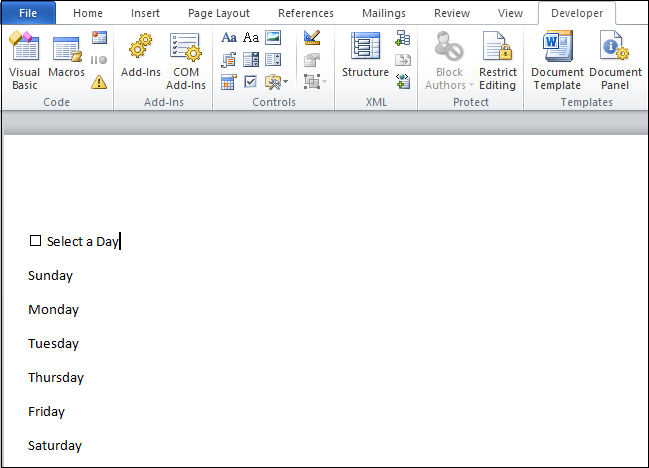Insert a Rich Text content control
The height and width of the screenshot is (468, 649).
228,38
